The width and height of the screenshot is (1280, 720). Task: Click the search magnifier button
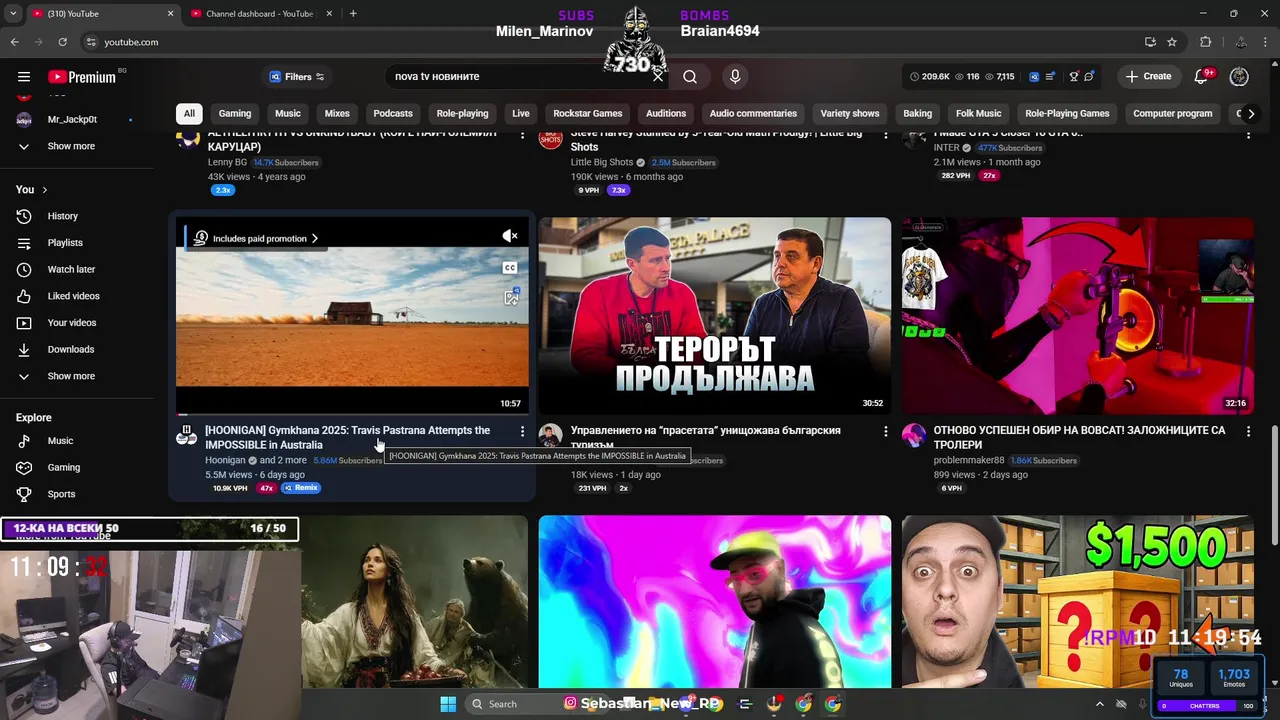point(690,76)
